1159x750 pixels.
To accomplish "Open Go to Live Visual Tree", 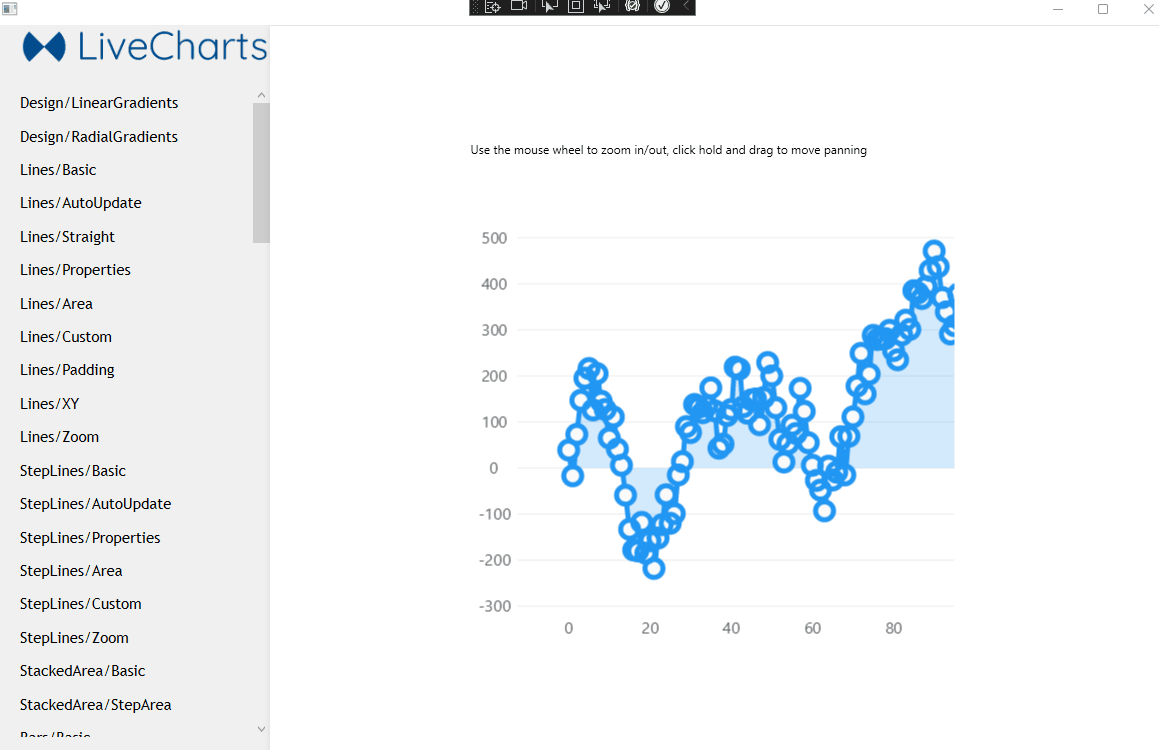I will 493,6.
